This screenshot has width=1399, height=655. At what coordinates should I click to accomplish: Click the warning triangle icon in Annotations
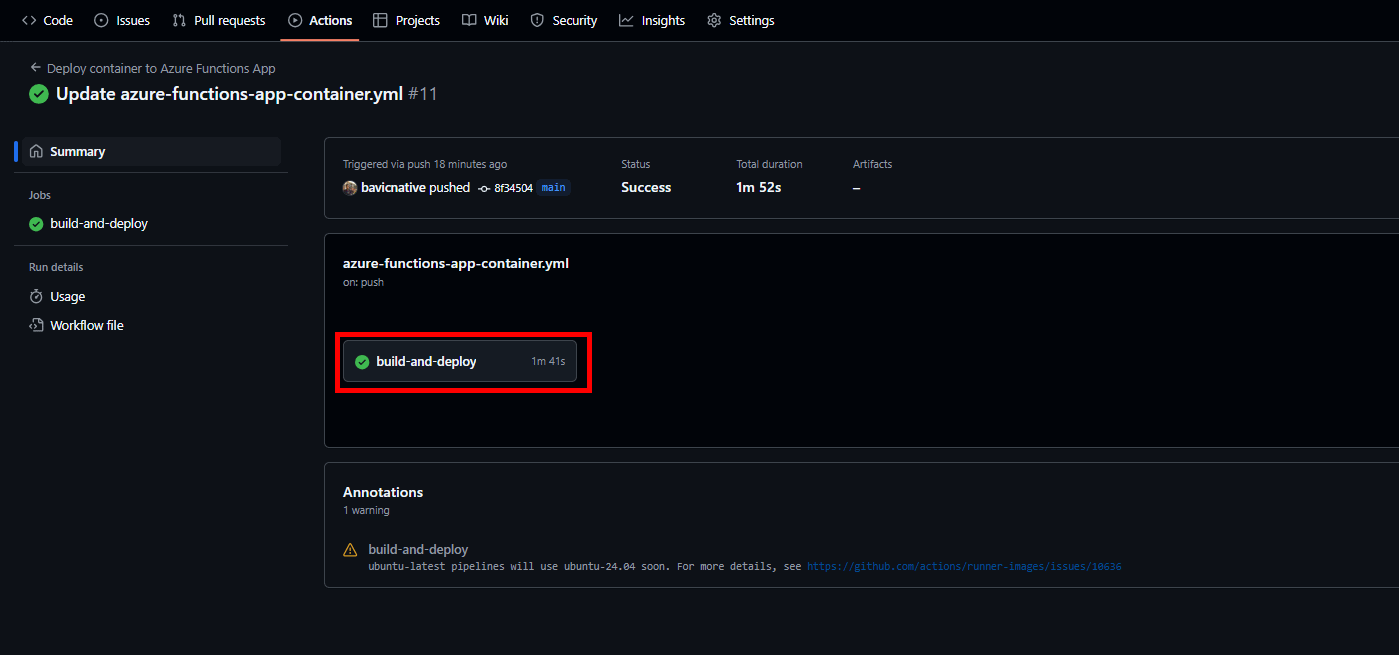350,549
